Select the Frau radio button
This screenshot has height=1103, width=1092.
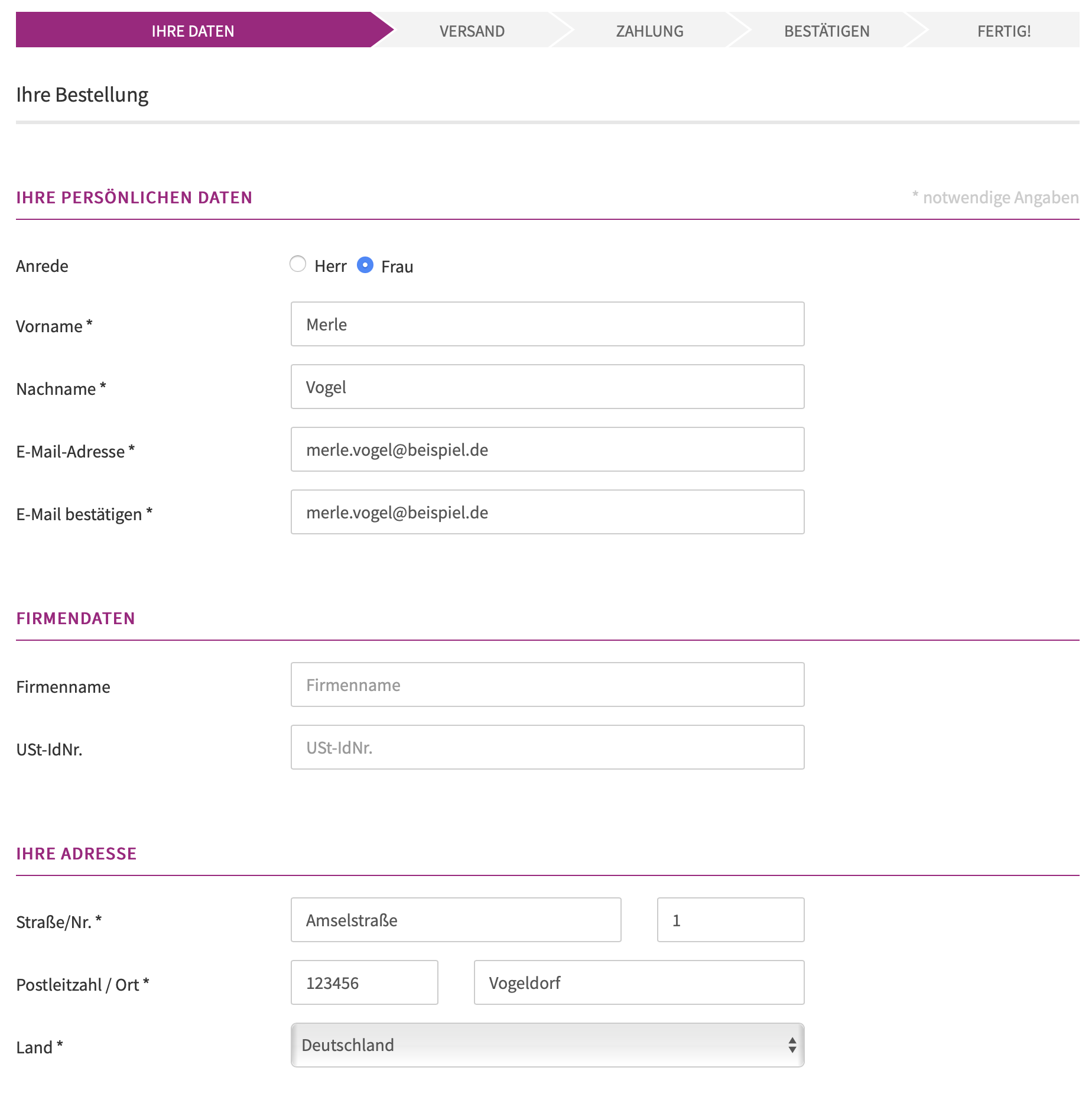(365, 265)
